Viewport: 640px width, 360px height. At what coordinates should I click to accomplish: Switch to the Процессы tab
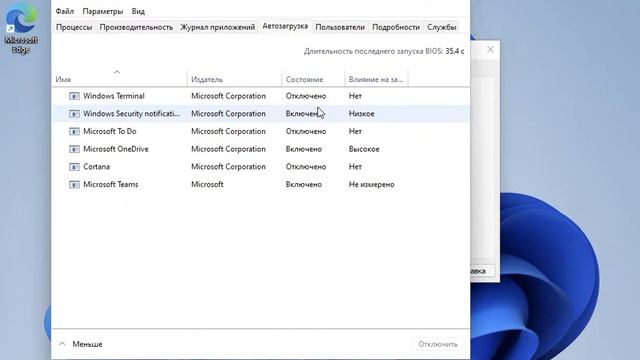[x=74, y=27]
